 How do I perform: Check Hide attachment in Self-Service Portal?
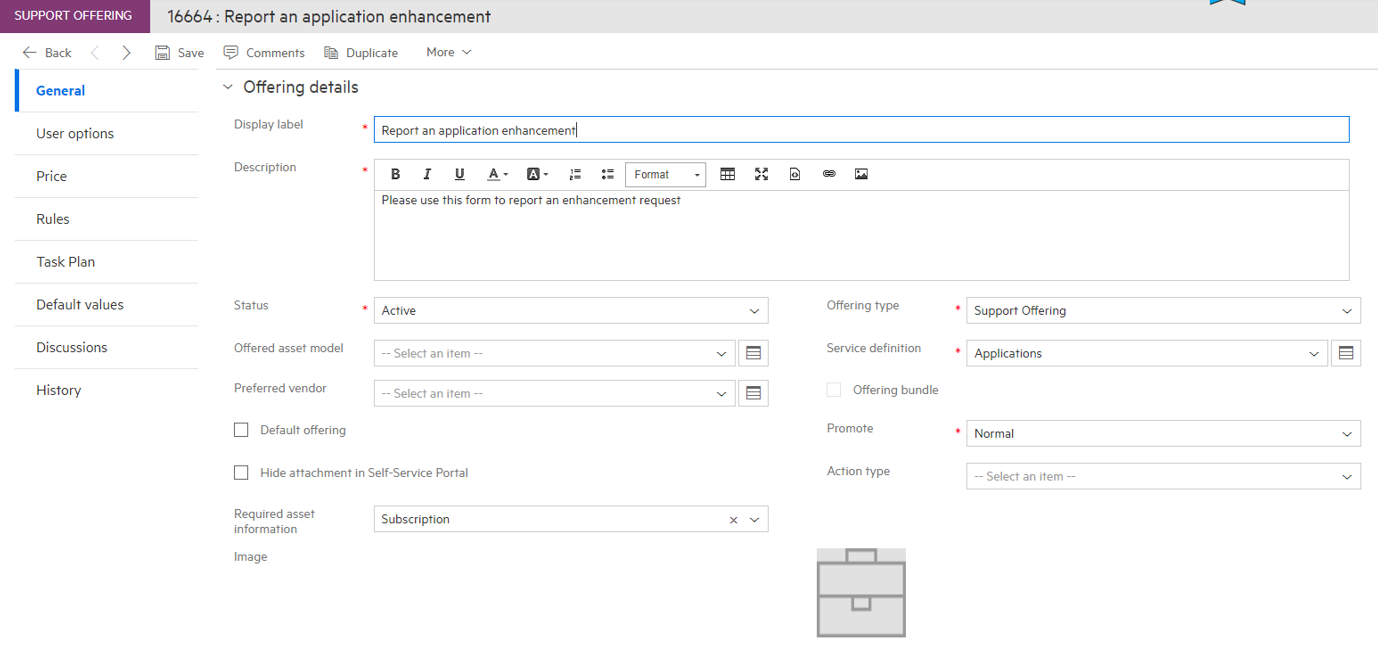(x=240, y=472)
